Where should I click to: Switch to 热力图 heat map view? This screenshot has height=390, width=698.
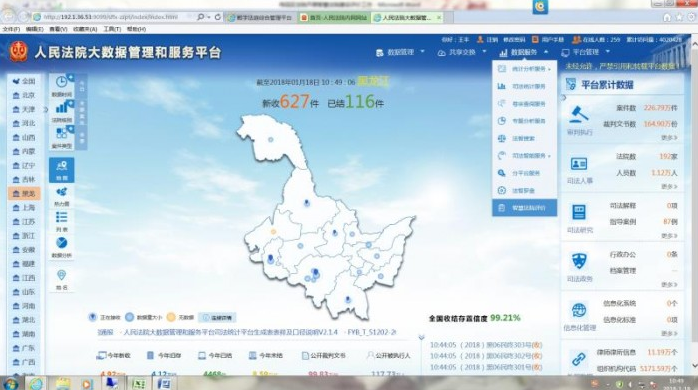click(x=61, y=196)
